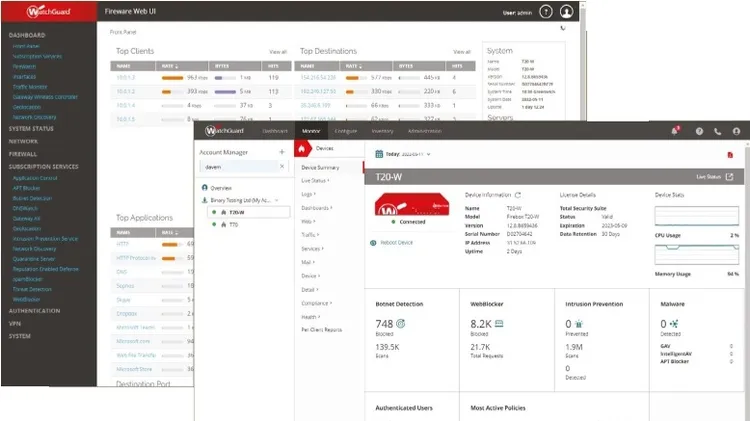
Task: Click View all for Top Destinations
Action: click(x=462, y=52)
